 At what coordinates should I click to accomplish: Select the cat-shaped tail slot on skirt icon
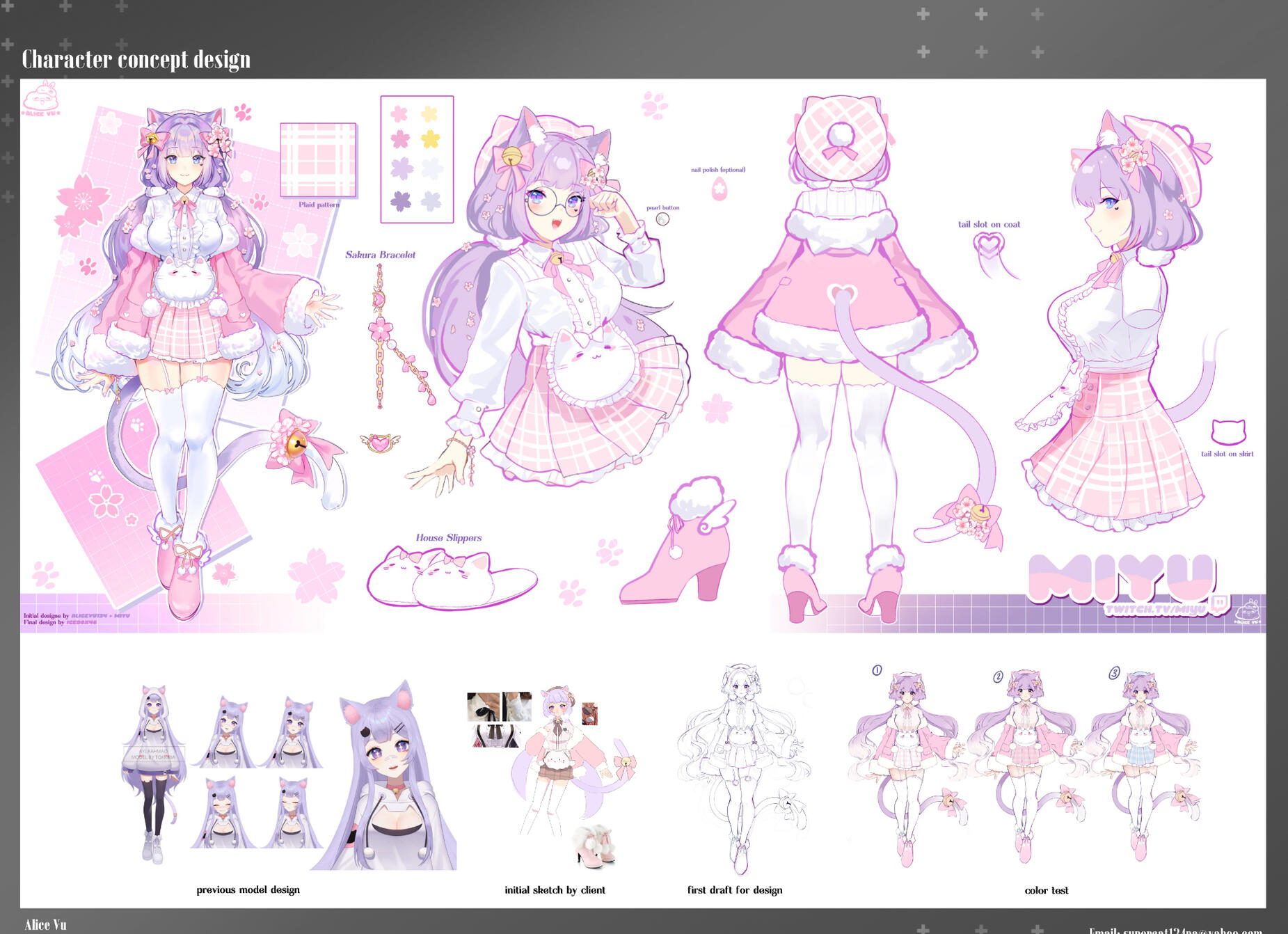coord(1228,432)
